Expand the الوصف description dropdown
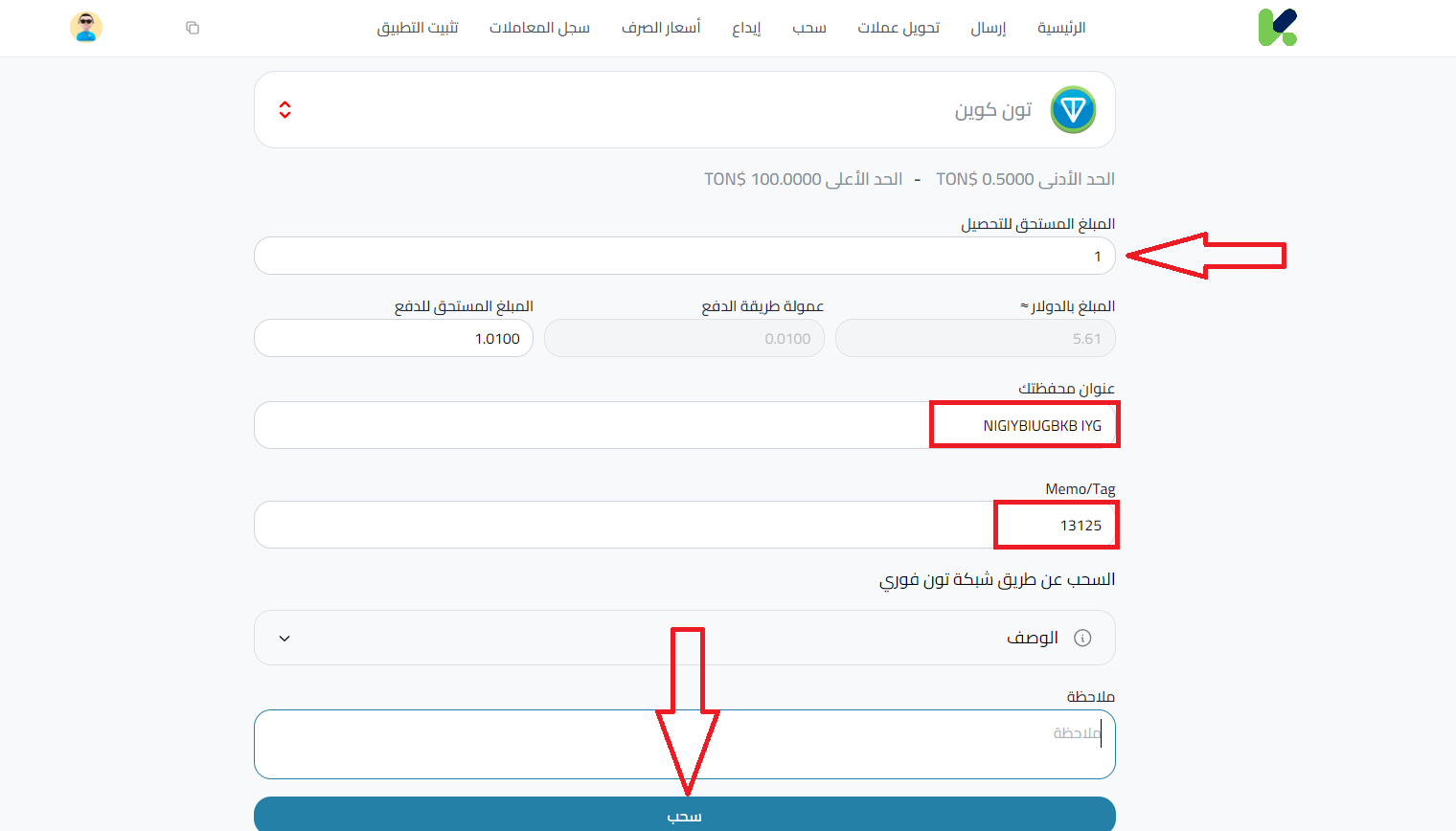The height and width of the screenshot is (831, 1456). (283, 637)
